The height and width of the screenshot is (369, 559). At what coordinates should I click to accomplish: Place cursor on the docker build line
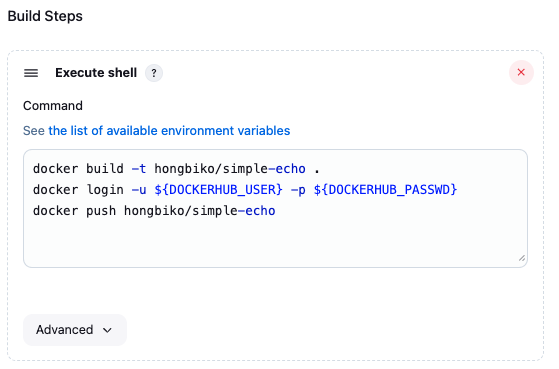tap(176, 169)
